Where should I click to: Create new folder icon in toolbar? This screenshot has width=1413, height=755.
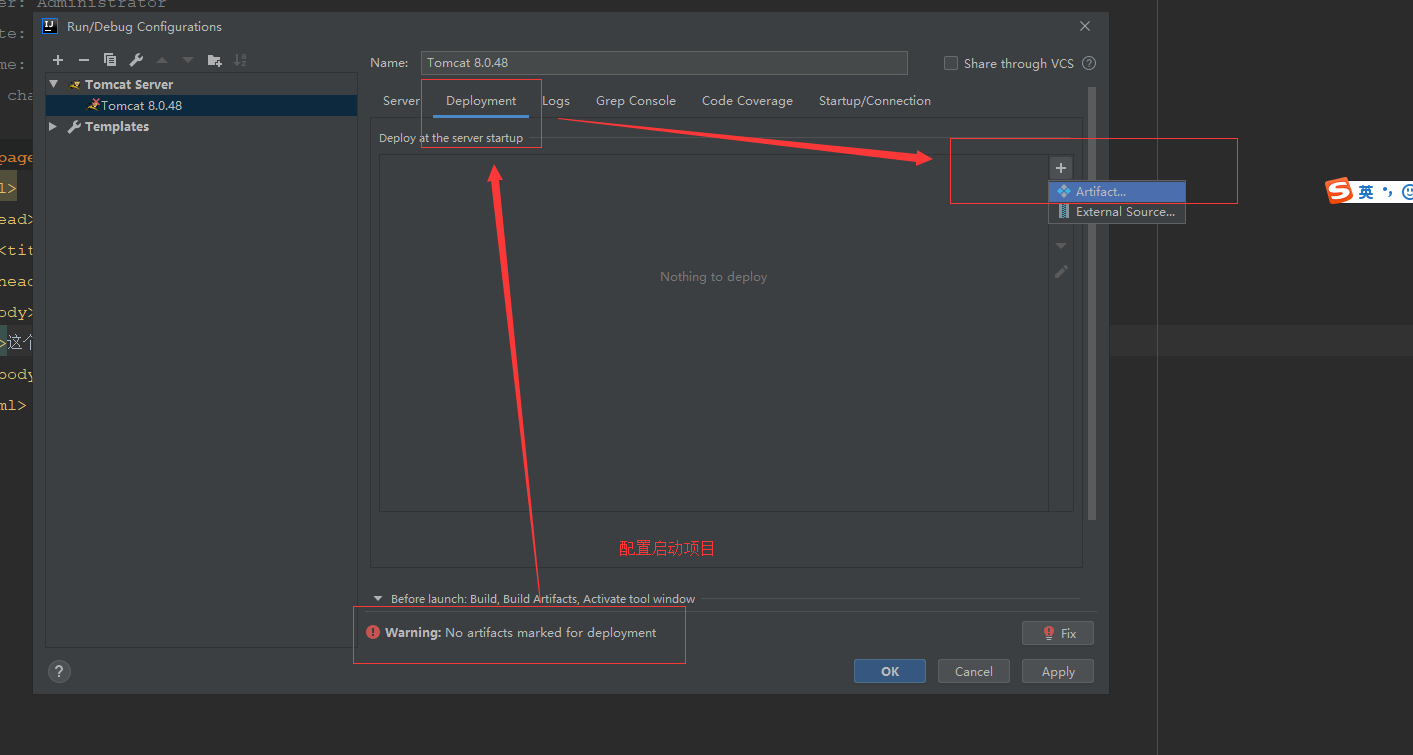(214, 60)
